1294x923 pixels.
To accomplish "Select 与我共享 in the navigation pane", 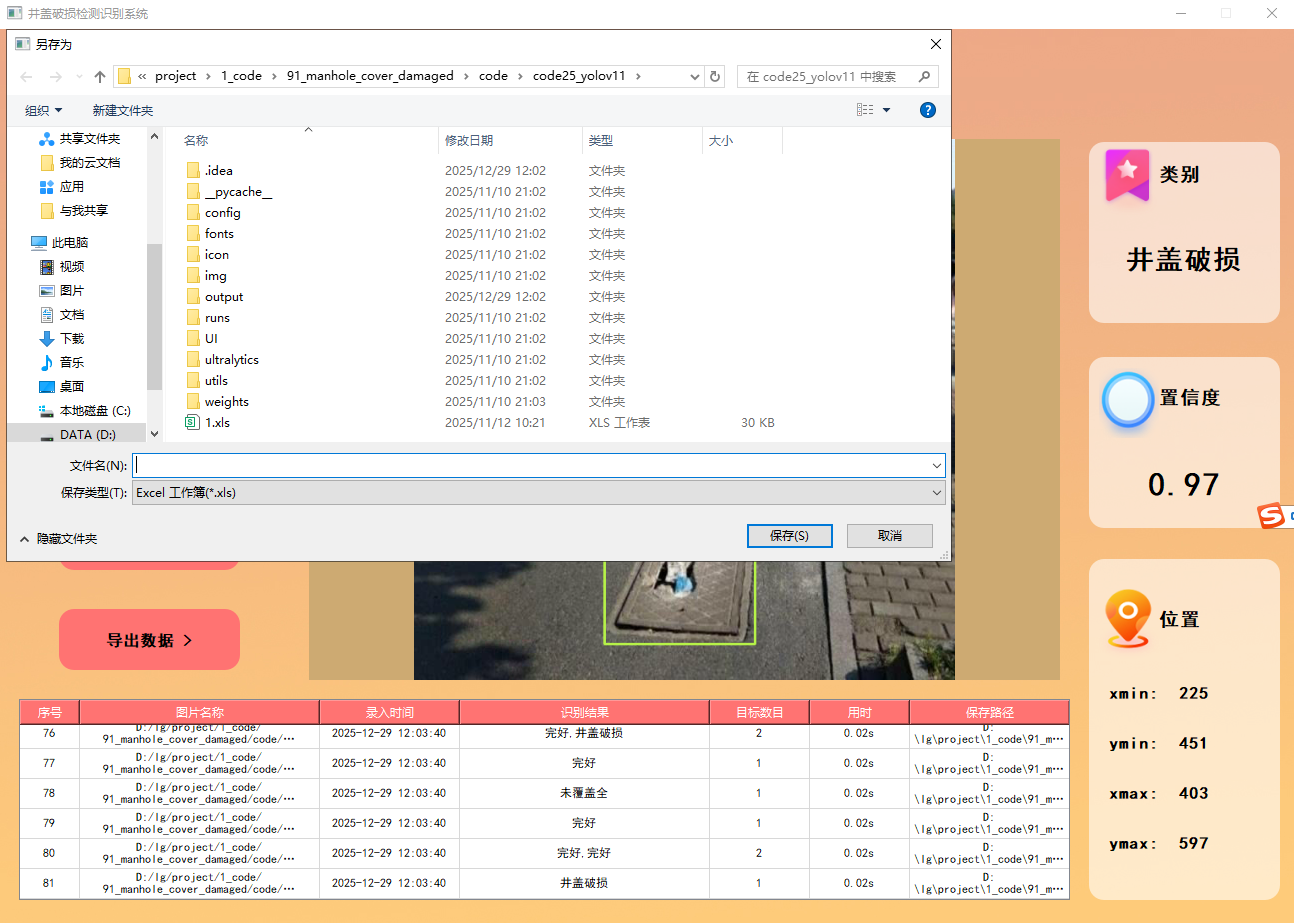I will [74, 210].
